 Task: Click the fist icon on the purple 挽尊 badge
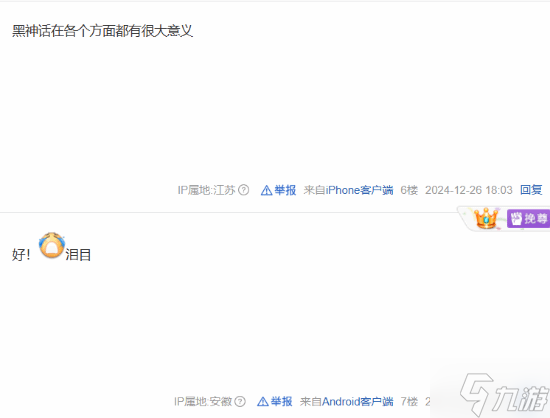tap(516, 218)
